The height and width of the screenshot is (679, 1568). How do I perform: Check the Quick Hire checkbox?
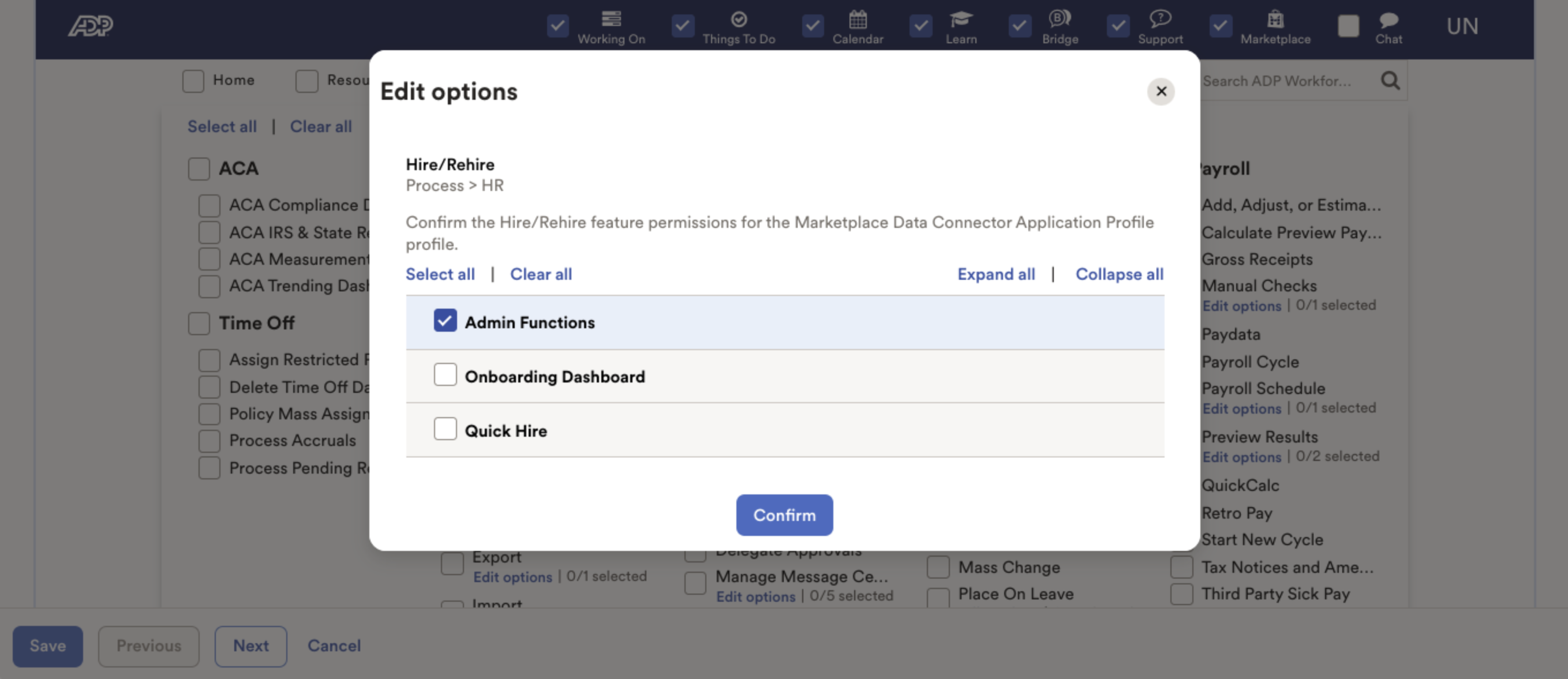(x=445, y=429)
